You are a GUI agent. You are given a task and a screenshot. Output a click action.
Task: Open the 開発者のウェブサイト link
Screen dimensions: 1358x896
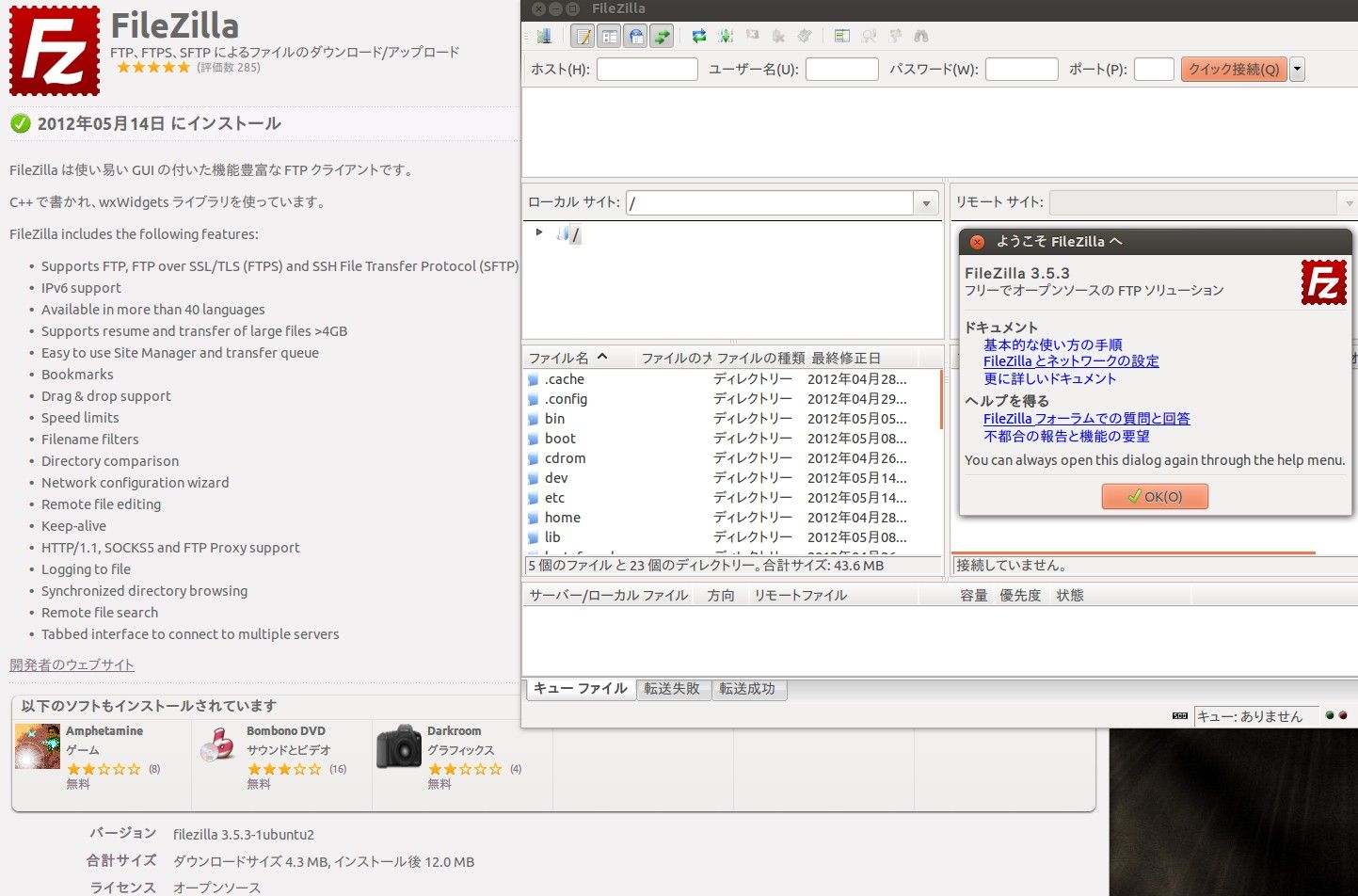tap(72, 664)
